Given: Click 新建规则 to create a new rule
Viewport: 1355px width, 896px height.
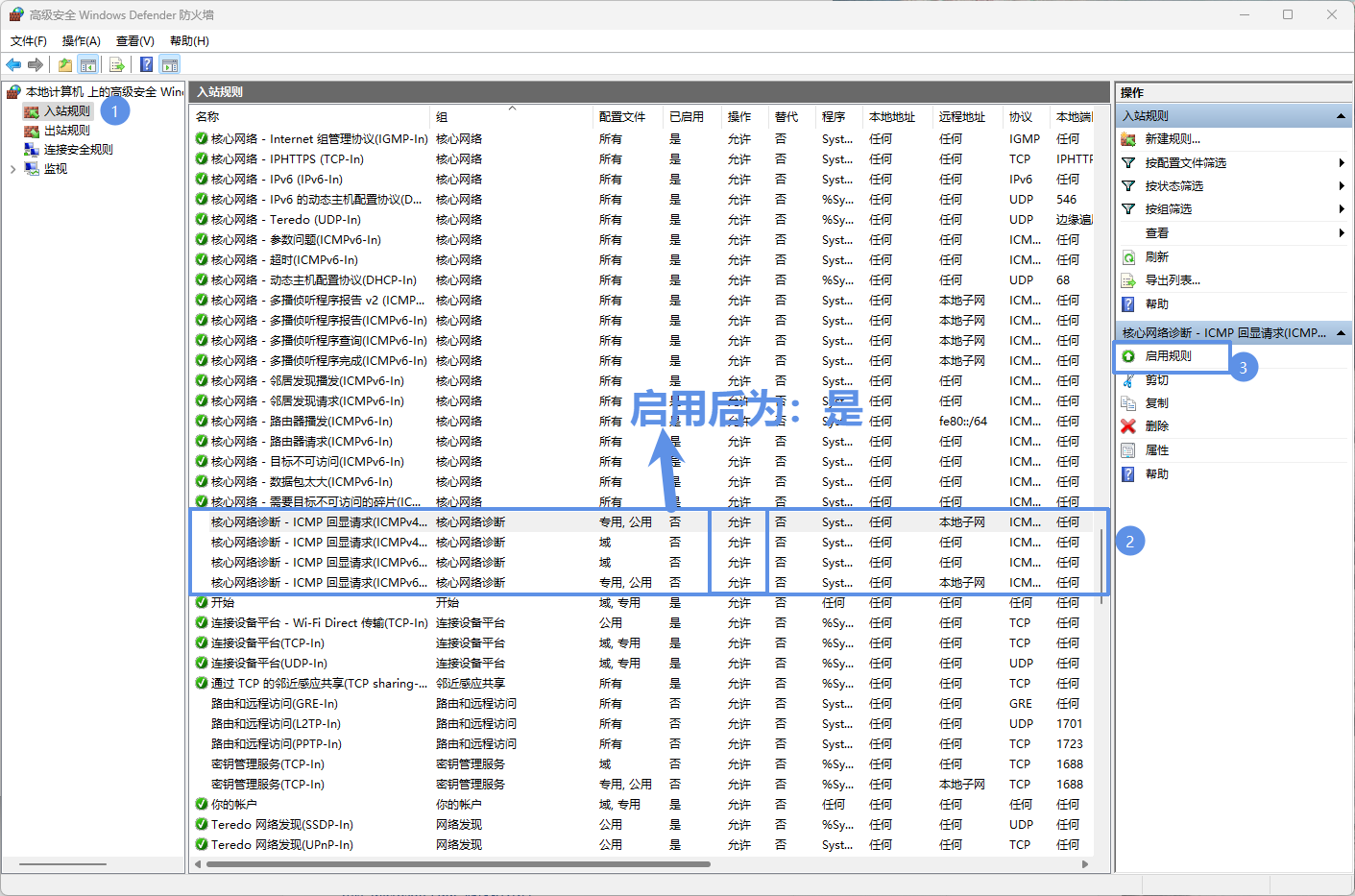Looking at the screenshot, I should (1172, 139).
